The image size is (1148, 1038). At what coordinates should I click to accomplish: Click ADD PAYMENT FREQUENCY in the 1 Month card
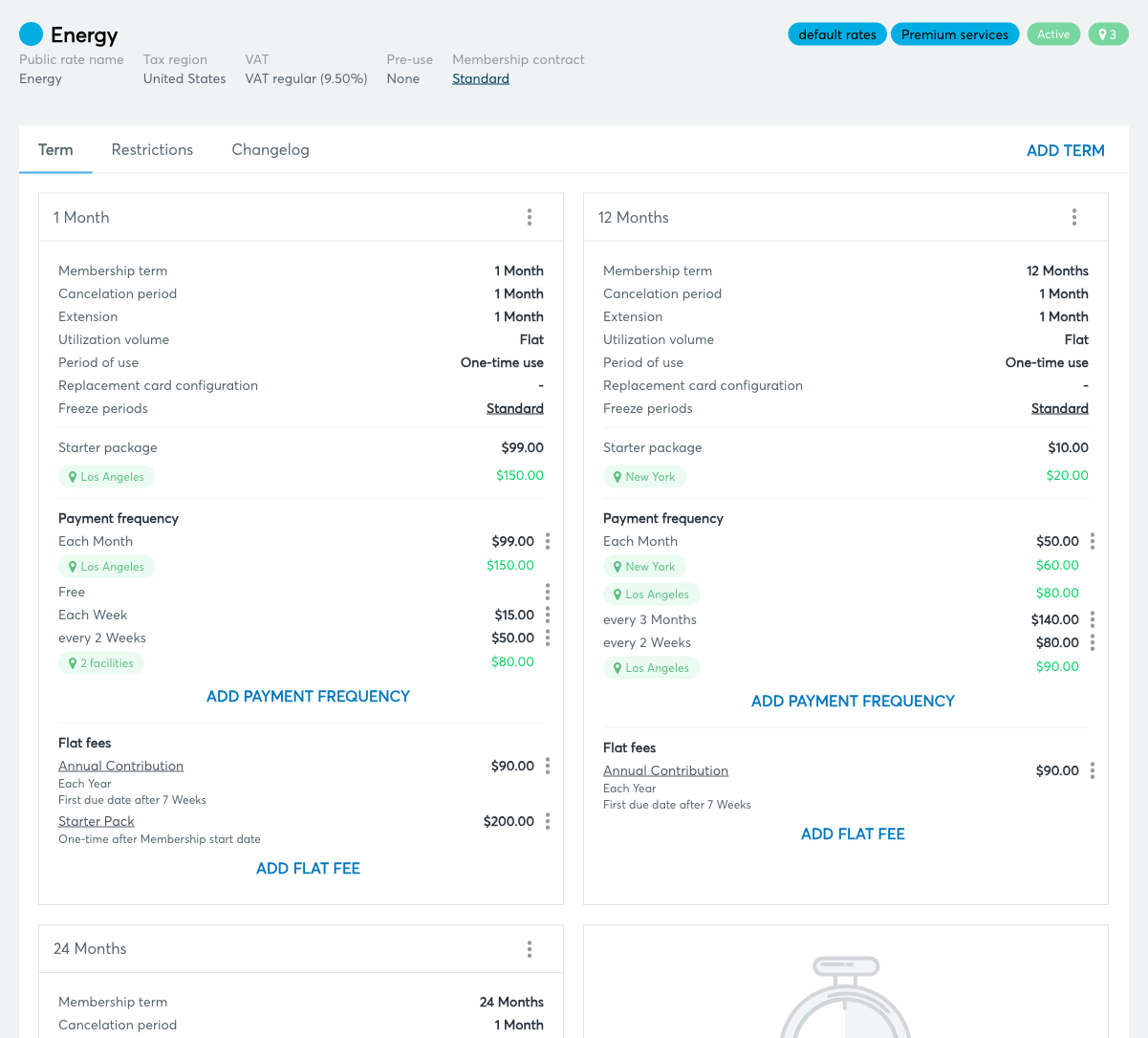pos(308,697)
